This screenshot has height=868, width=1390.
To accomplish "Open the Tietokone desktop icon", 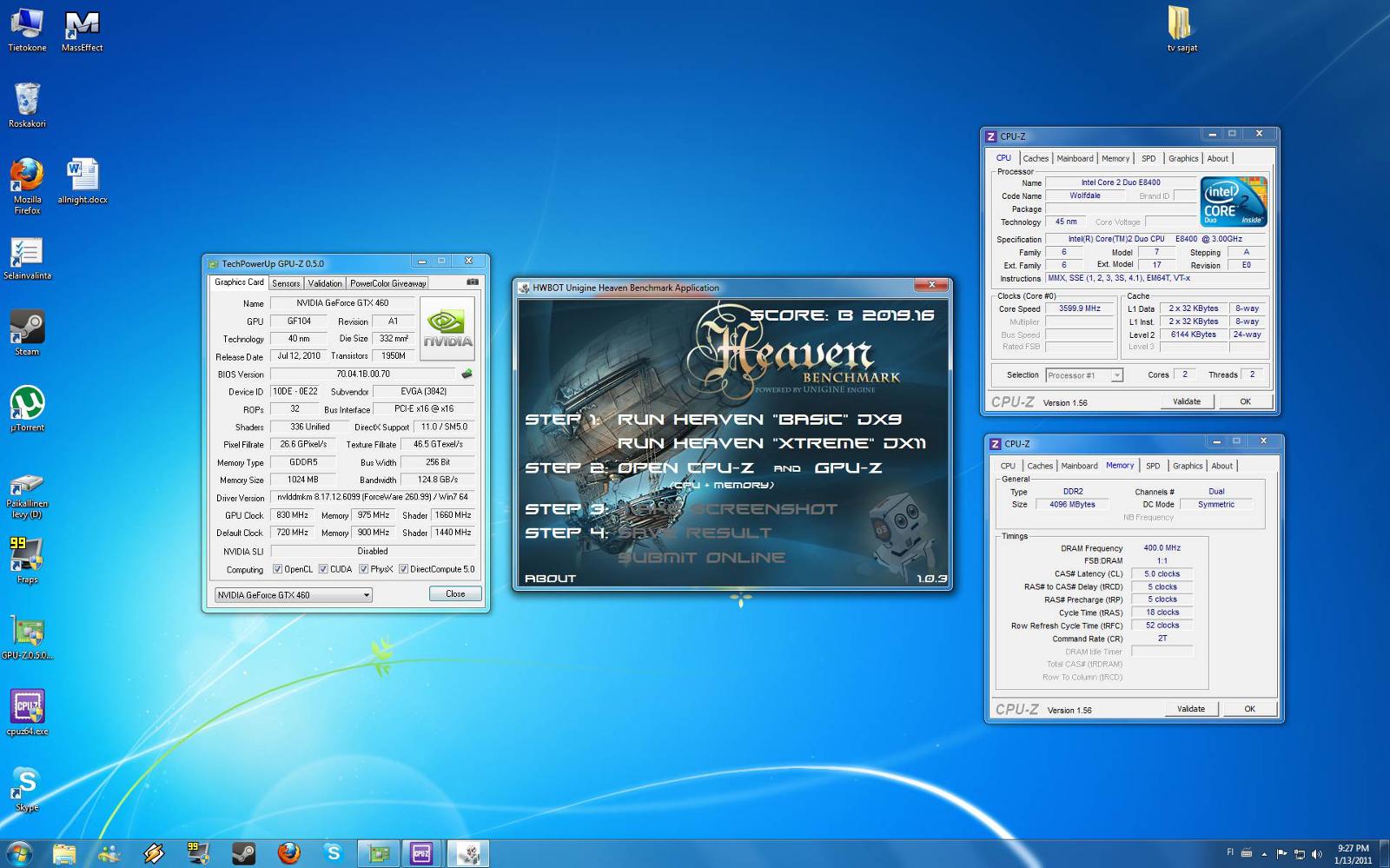I will click(27, 30).
